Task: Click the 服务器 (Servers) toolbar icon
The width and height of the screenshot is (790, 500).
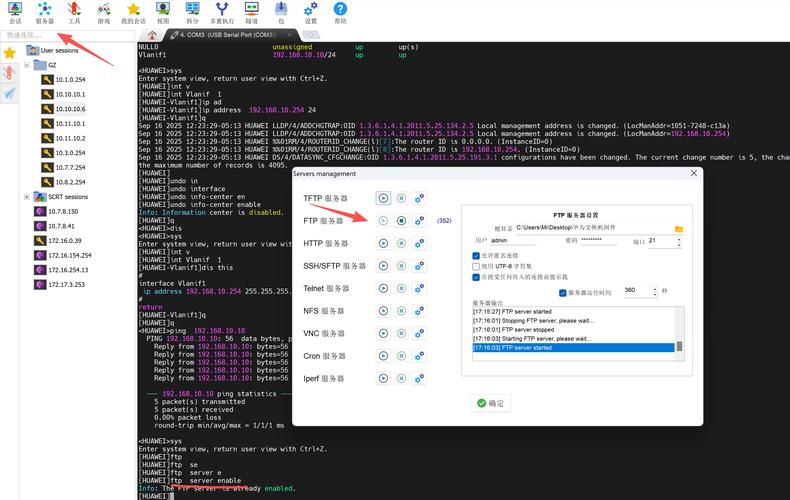Action: 45,13
